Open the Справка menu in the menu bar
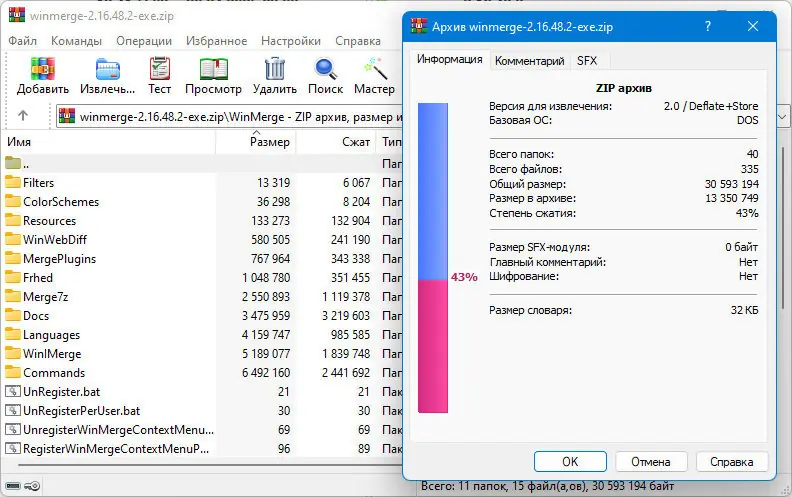792x497 pixels. pyautogui.click(x=358, y=41)
